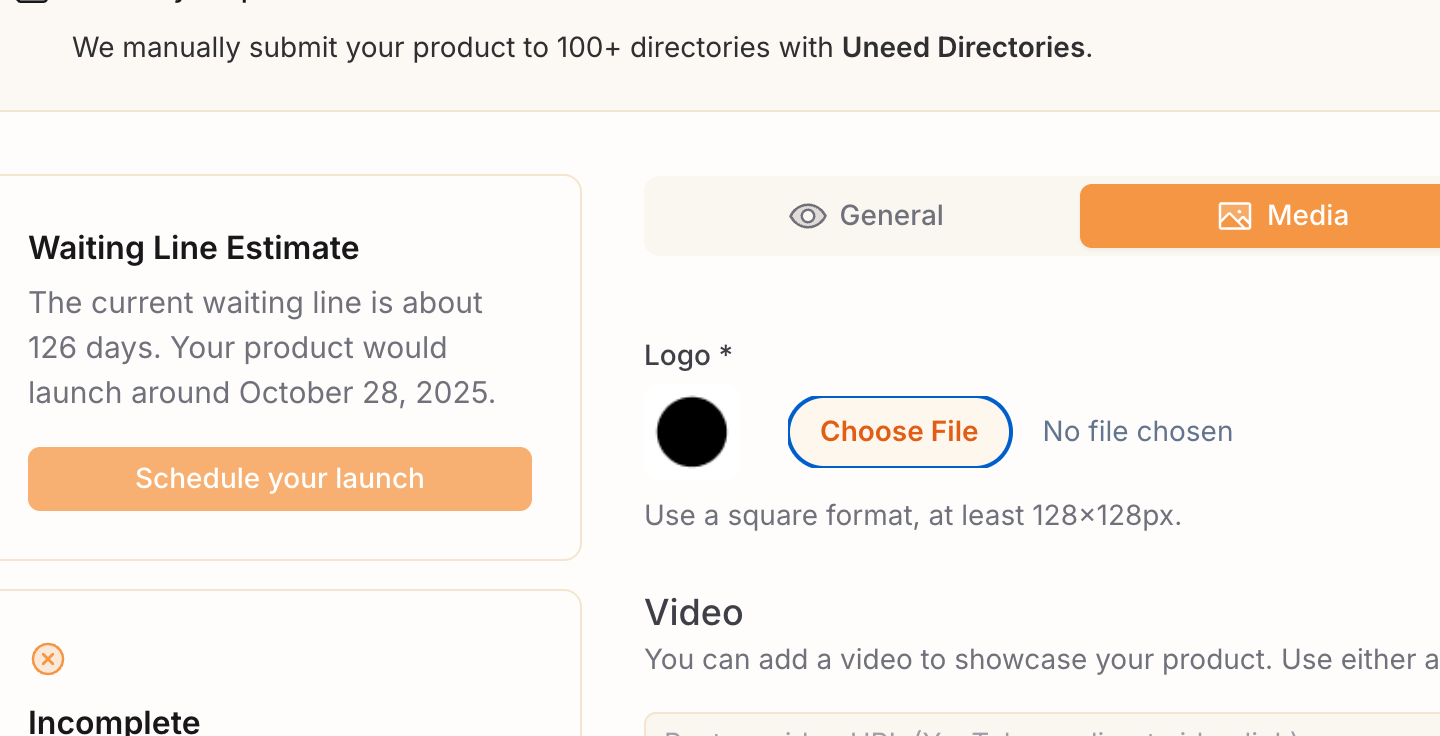Click the square format hint text

(913, 516)
